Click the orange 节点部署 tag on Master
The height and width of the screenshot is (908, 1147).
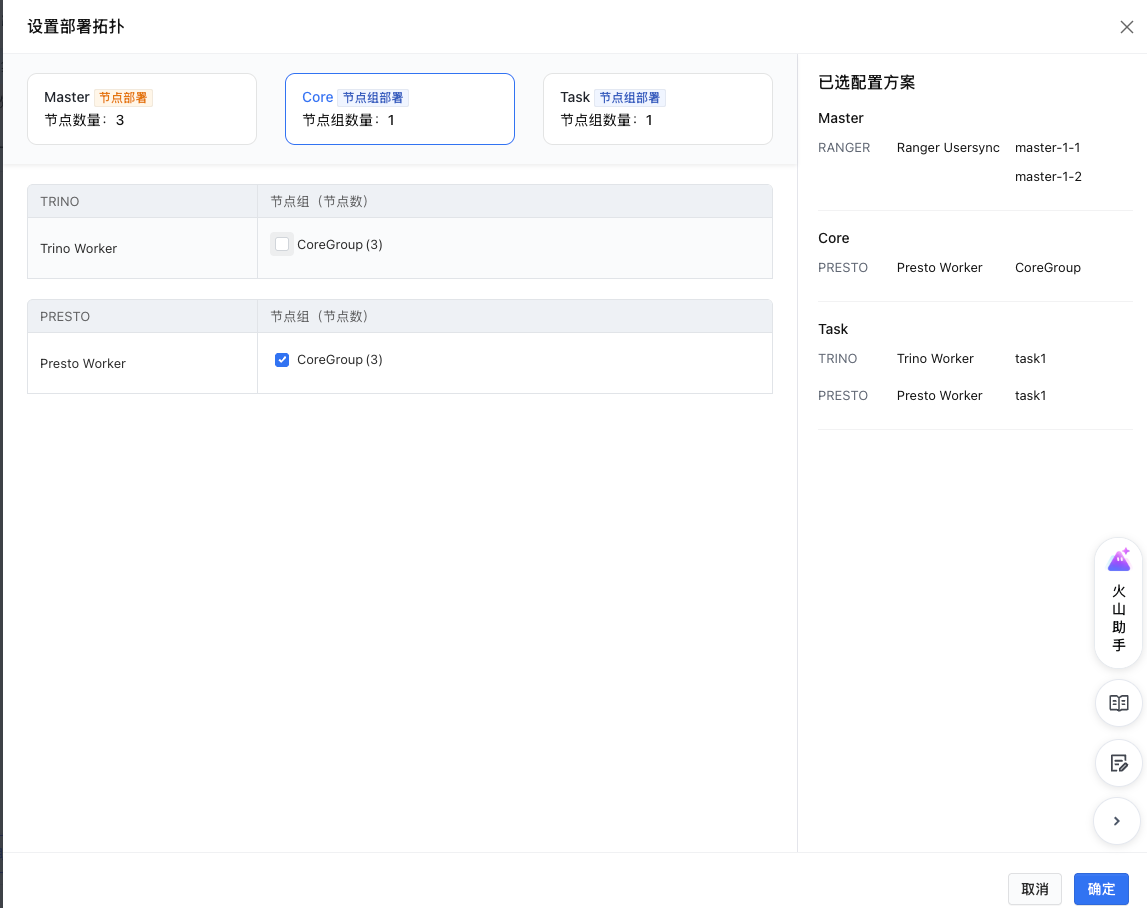tap(123, 97)
